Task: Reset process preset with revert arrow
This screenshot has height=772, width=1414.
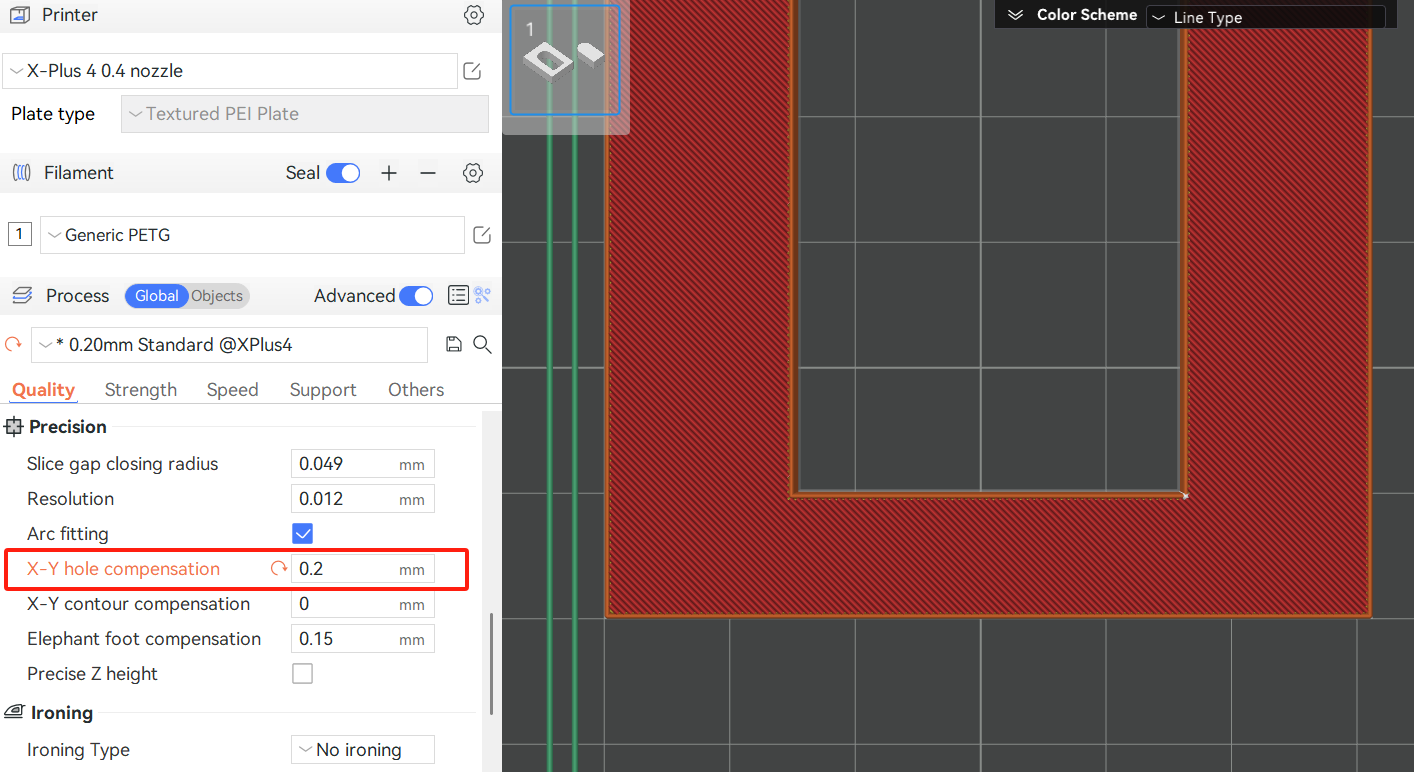Action: [13, 344]
